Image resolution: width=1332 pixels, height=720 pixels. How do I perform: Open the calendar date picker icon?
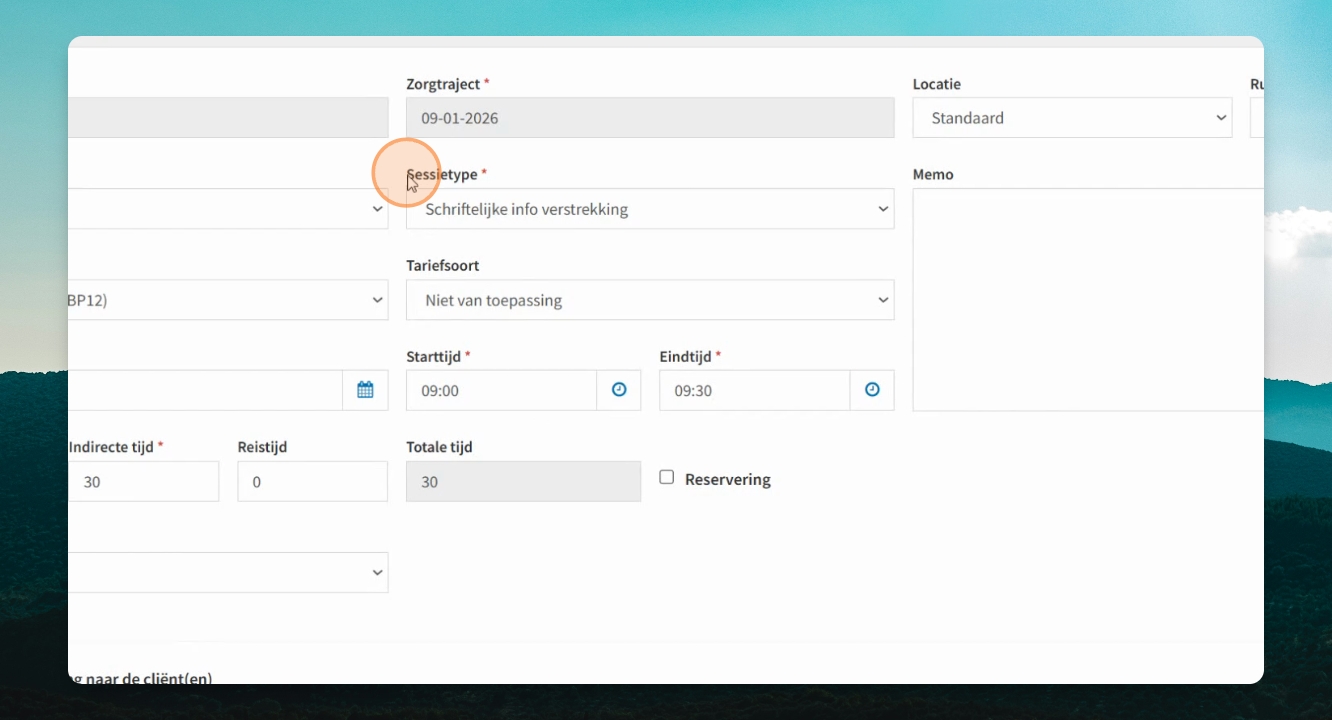(365, 390)
